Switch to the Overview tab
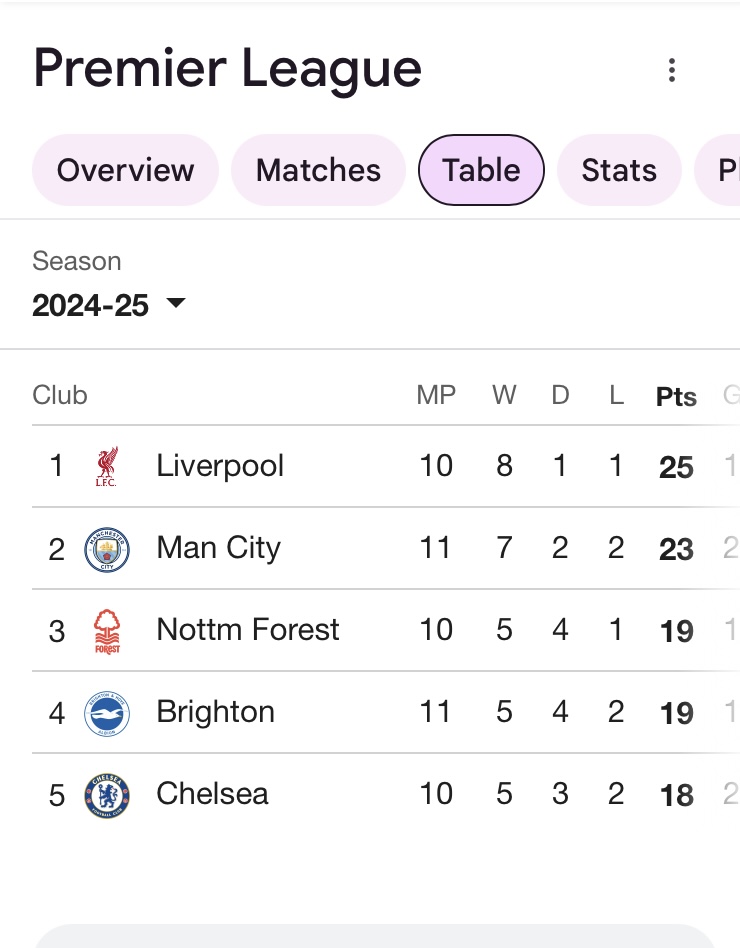The width and height of the screenshot is (740, 948). tap(125, 170)
